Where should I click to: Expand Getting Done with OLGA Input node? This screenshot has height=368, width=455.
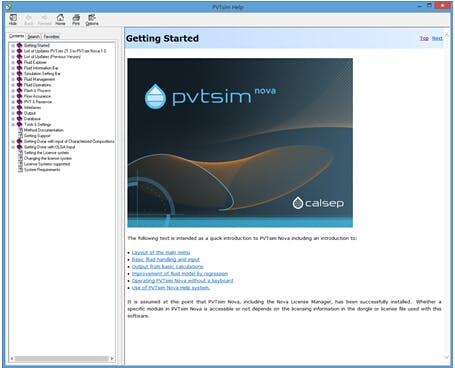pos(13,147)
